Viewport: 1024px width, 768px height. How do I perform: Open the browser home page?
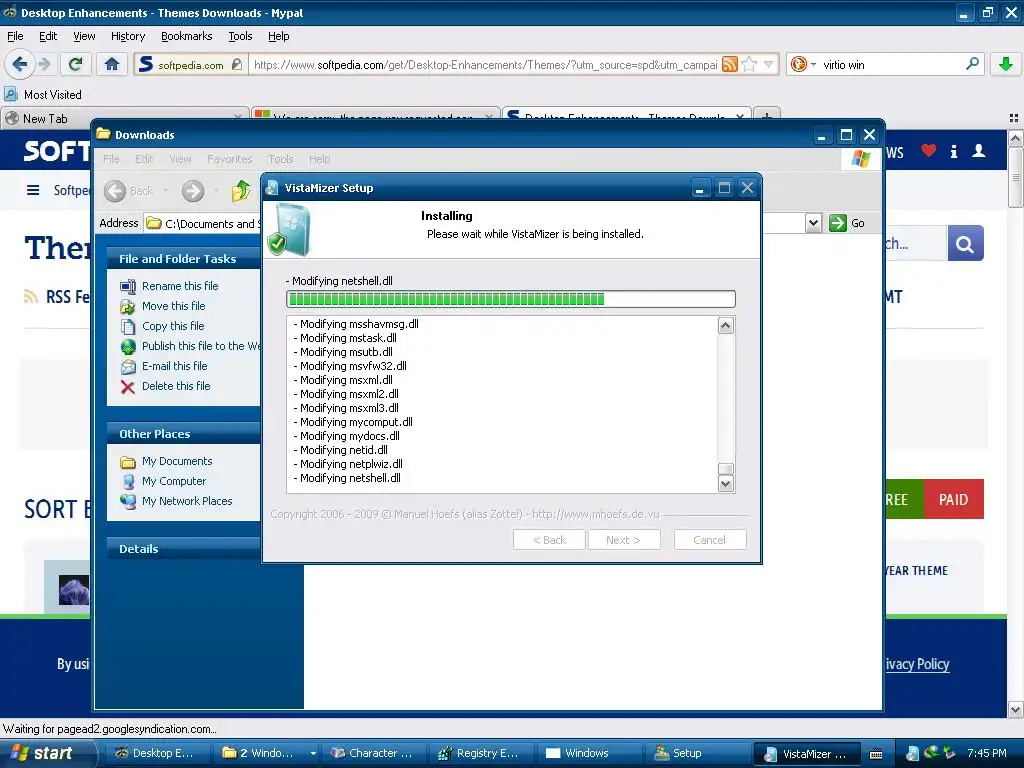(x=112, y=64)
